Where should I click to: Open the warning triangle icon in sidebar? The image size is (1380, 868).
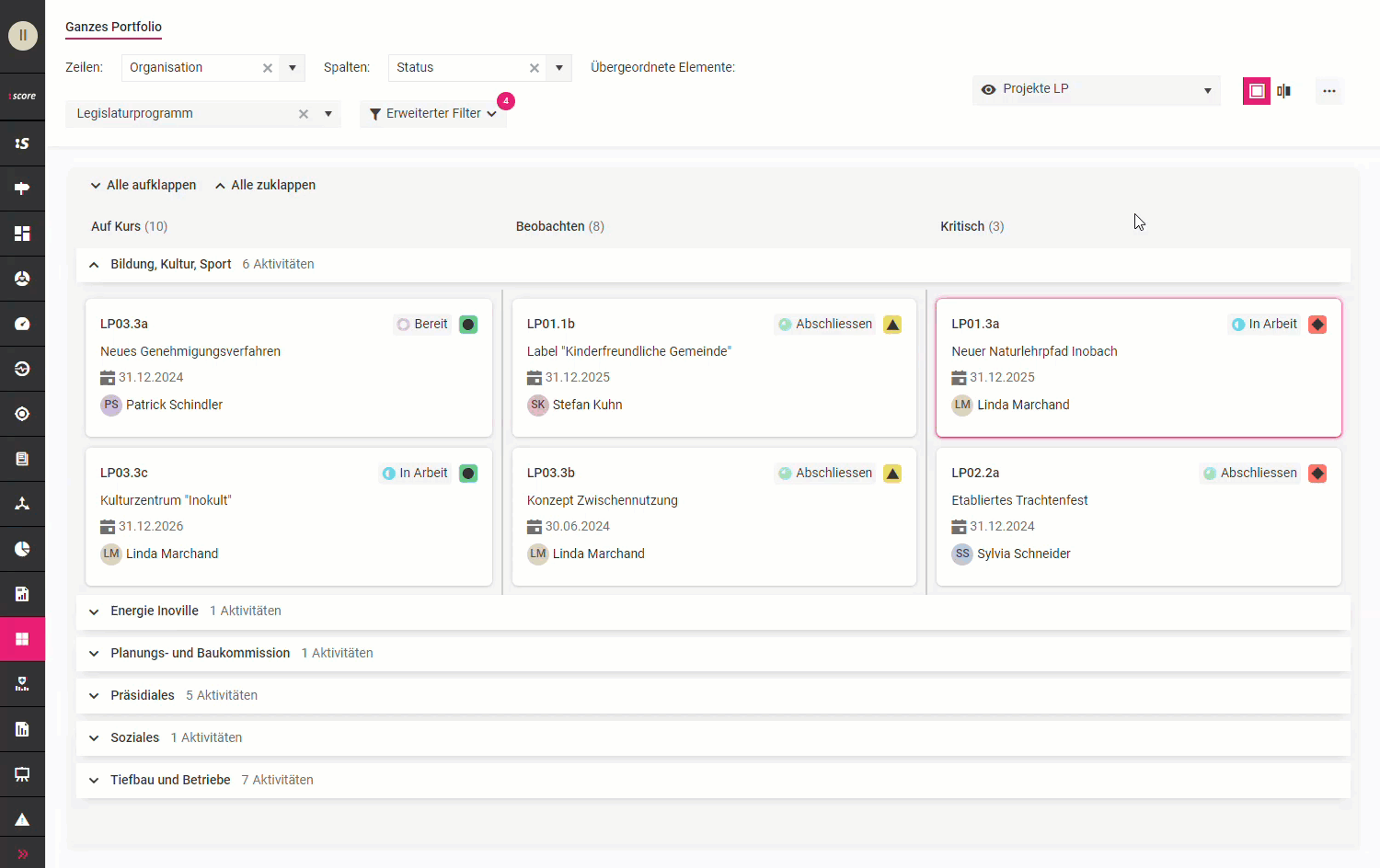(x=22, y=819)
